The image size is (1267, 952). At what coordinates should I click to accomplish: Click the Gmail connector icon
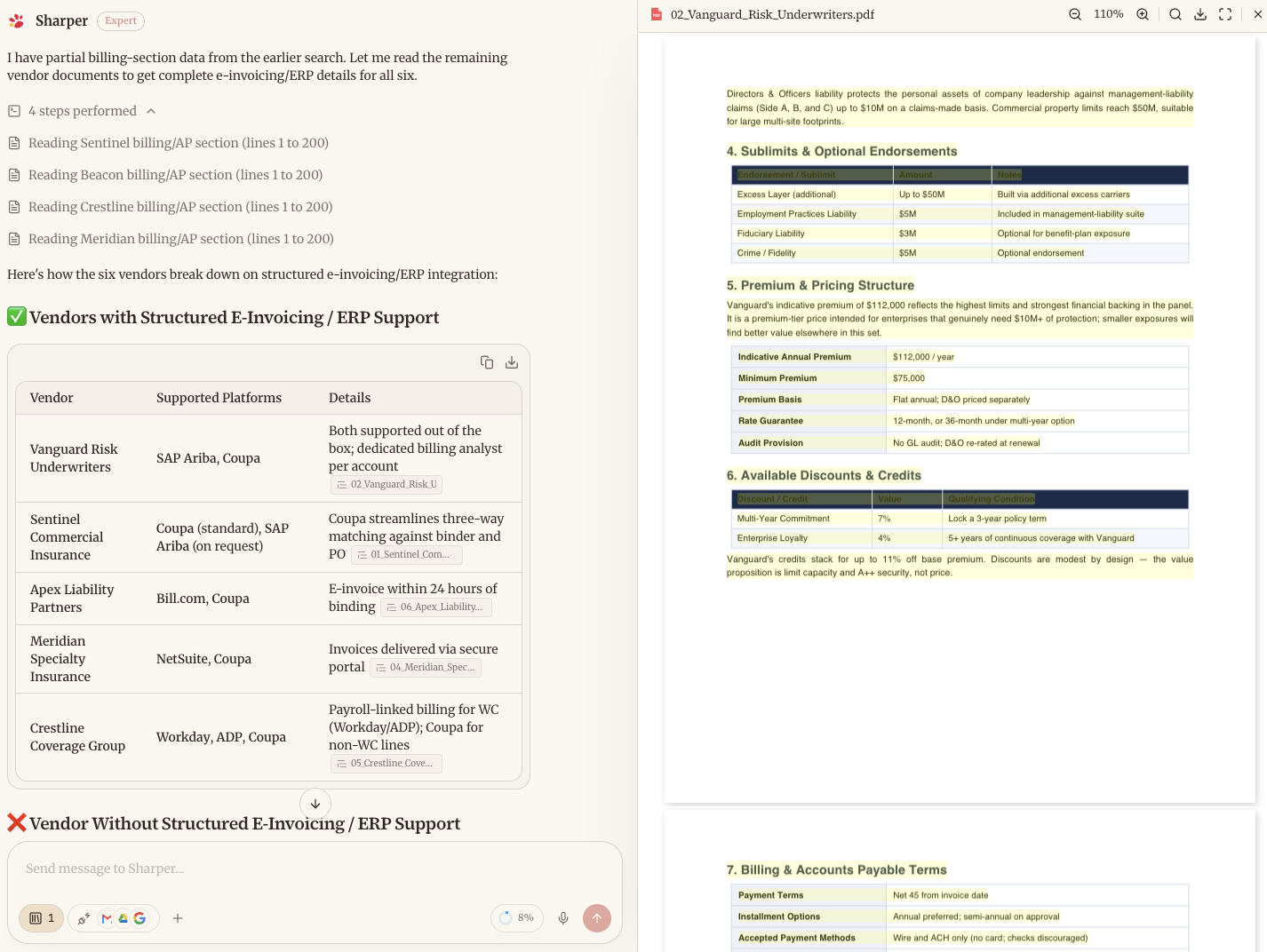click(x=107, y=918)
